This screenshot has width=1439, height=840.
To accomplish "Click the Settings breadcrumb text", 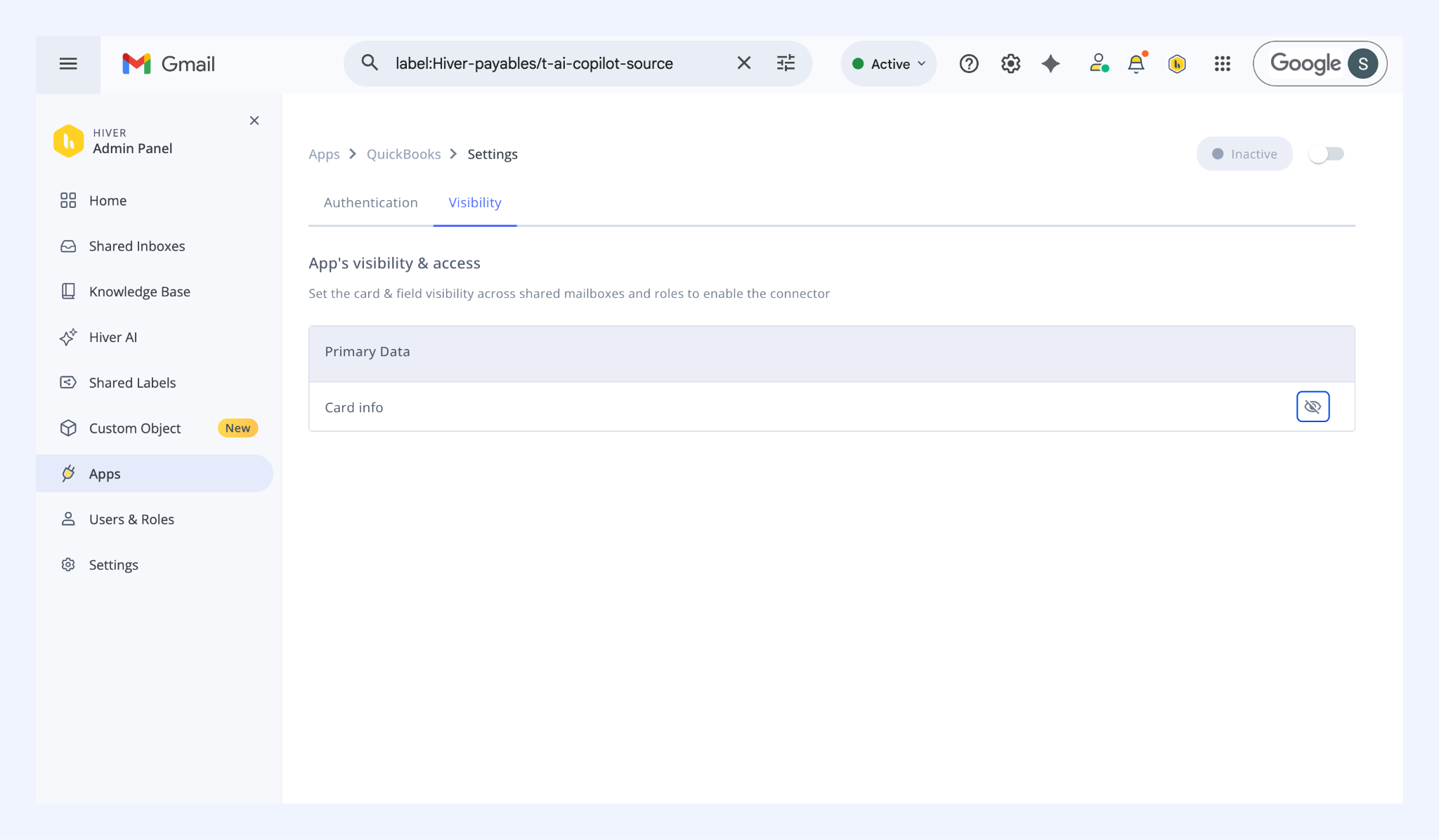I will (x=493, y=154).
